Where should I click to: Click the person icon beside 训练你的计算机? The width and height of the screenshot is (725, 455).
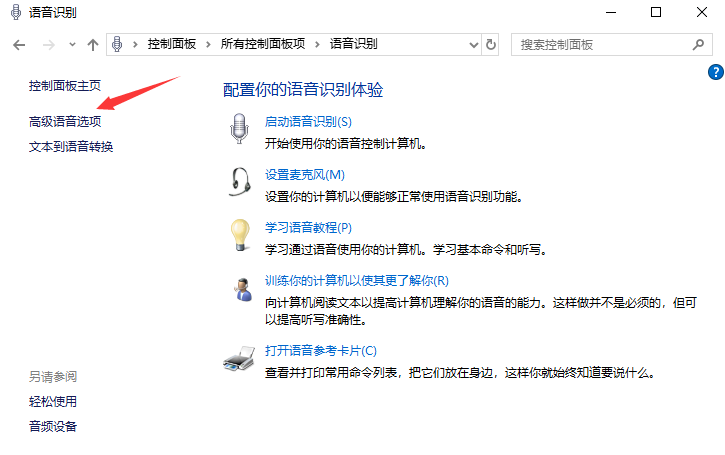(x=240, y=290)
